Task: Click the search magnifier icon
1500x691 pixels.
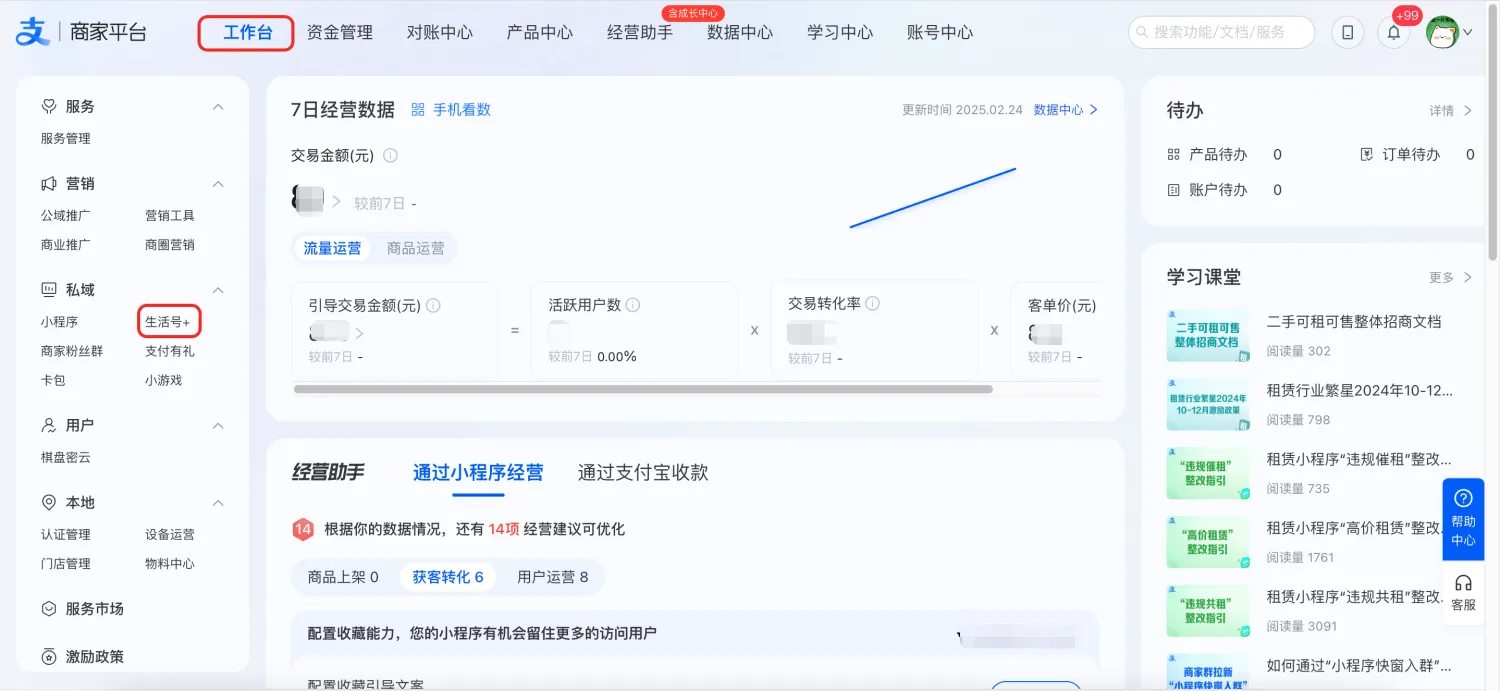Action: [x=1142, y=33]
